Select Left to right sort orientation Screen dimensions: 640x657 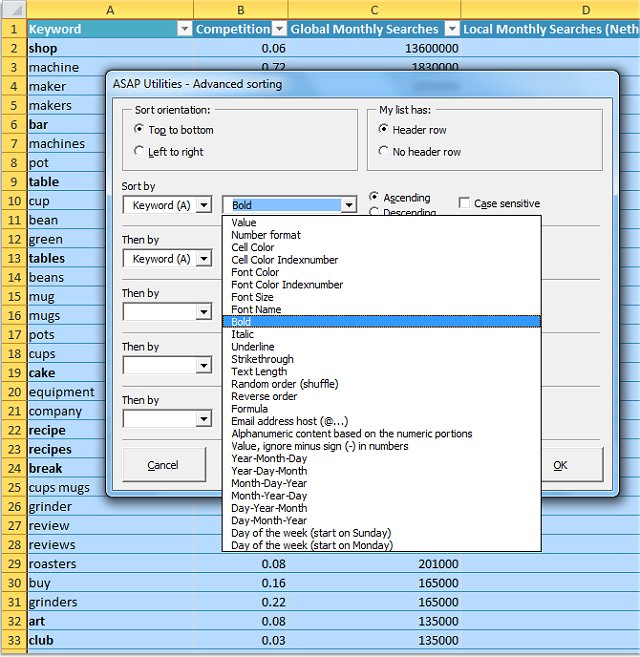coord(139,151)
